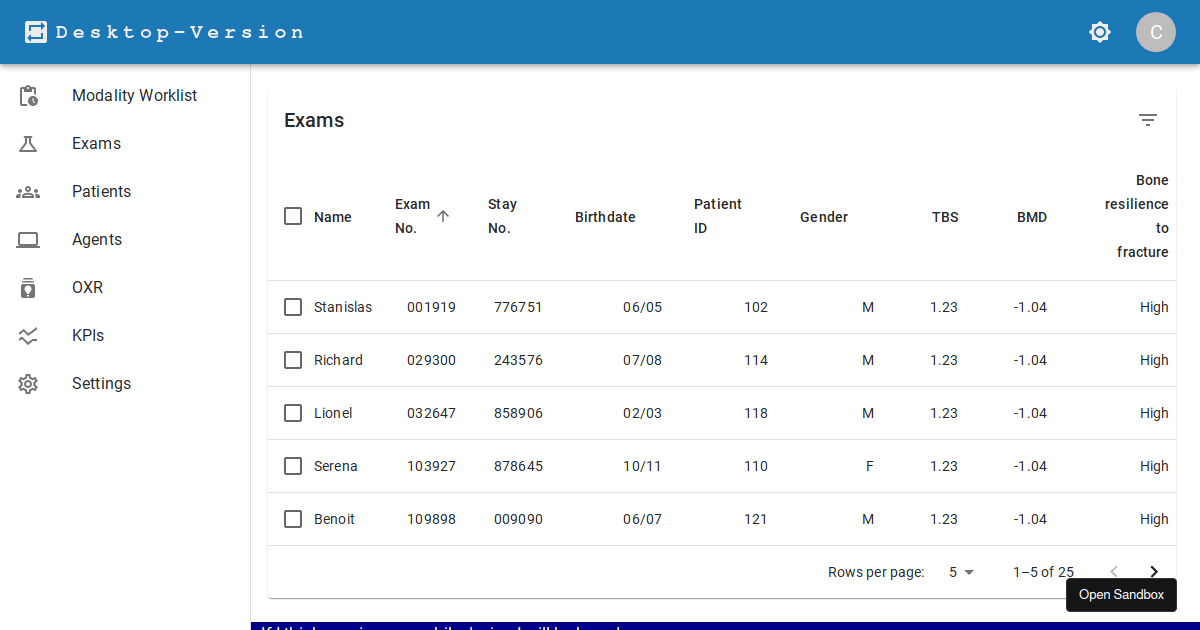The image size is (1200, 630).
Task: Click the OXR sidebar icon
Action: click(28, 288)
